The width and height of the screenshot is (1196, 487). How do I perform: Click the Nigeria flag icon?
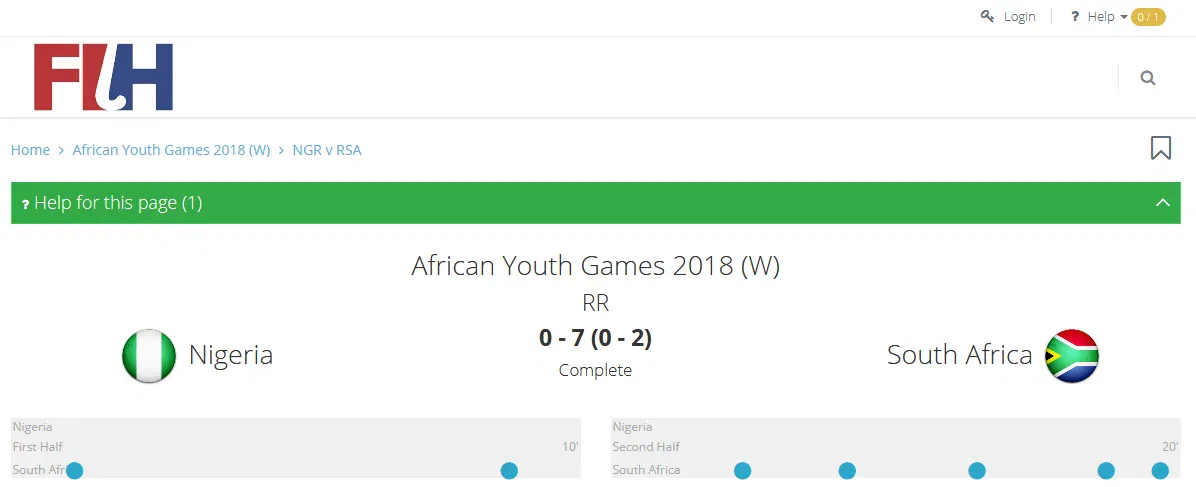click(x=149, y=356)
